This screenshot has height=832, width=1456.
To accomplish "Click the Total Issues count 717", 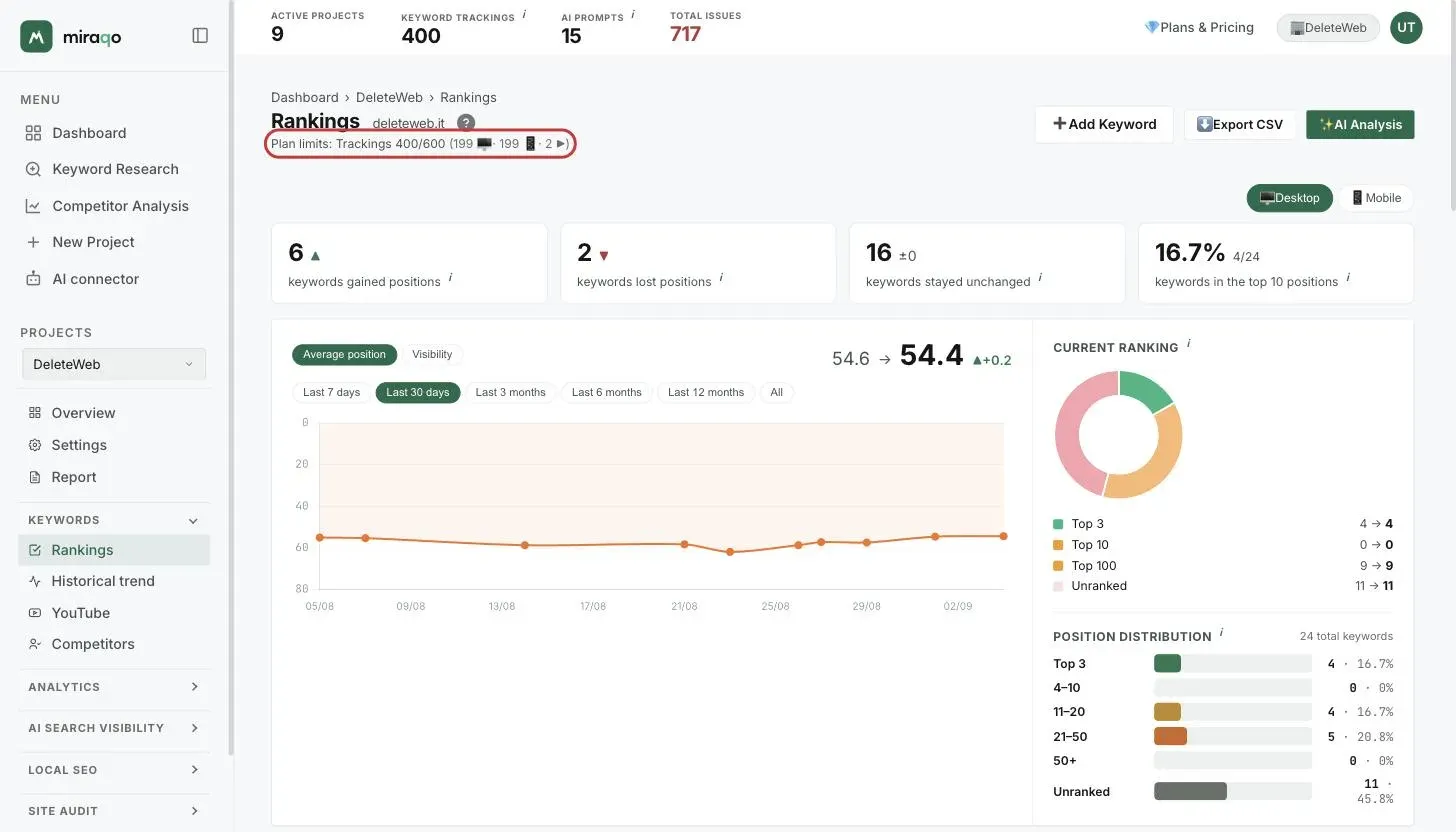I will pyautogui.click(x=685, y=34).
